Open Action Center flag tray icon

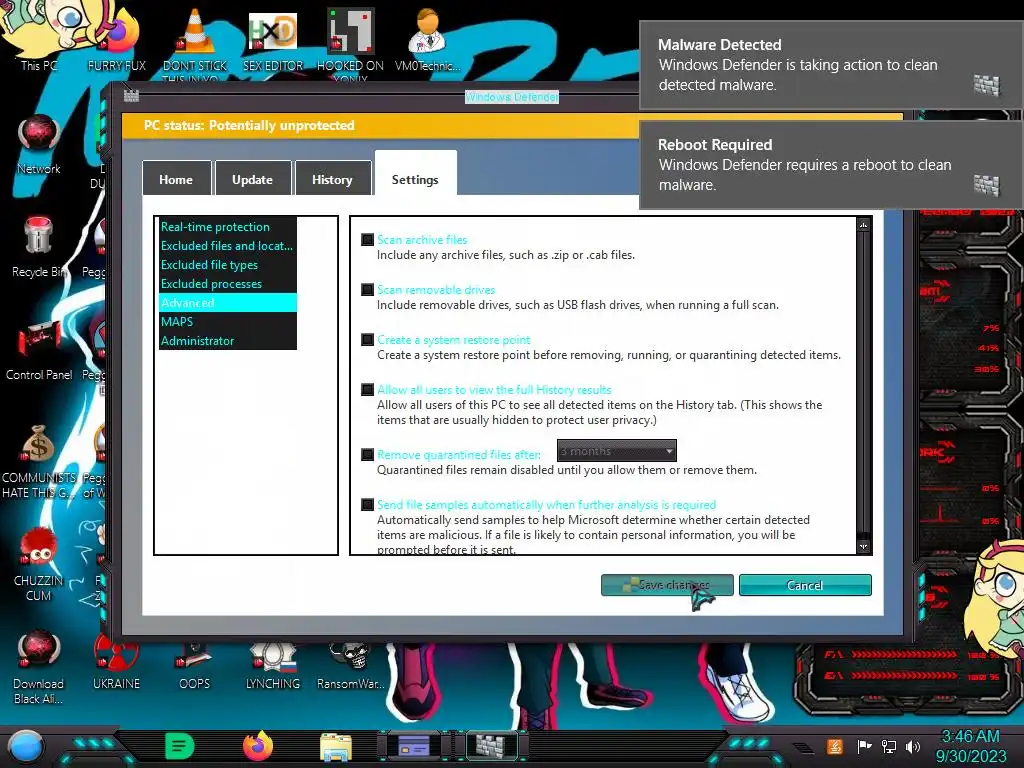pyautogui.click(x=864, y=746)
